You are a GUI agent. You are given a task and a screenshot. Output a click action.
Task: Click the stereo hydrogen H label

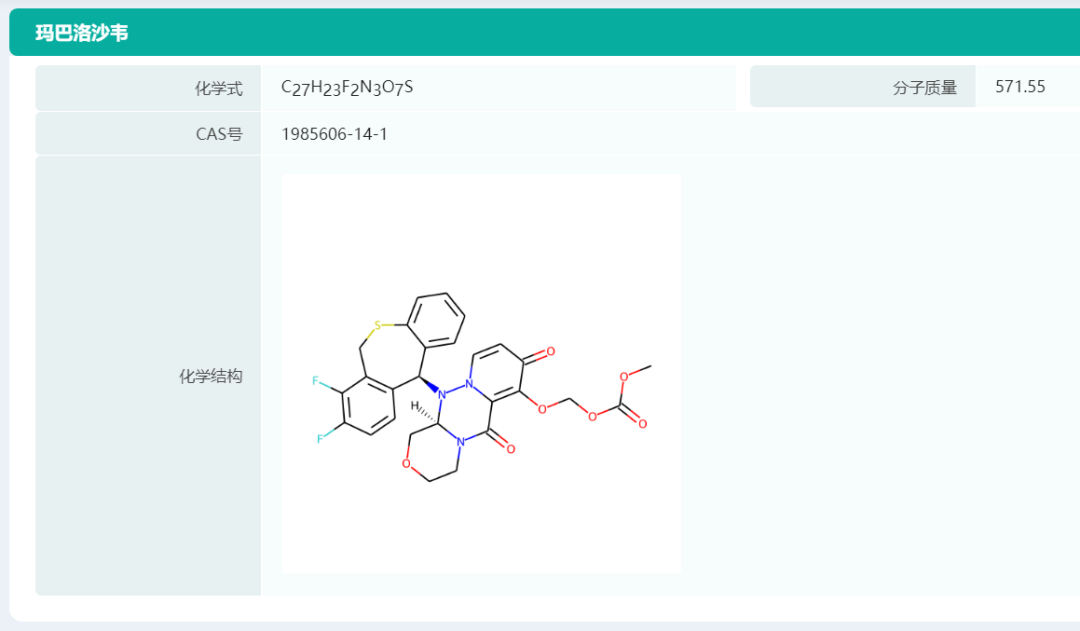pos(415,406)
